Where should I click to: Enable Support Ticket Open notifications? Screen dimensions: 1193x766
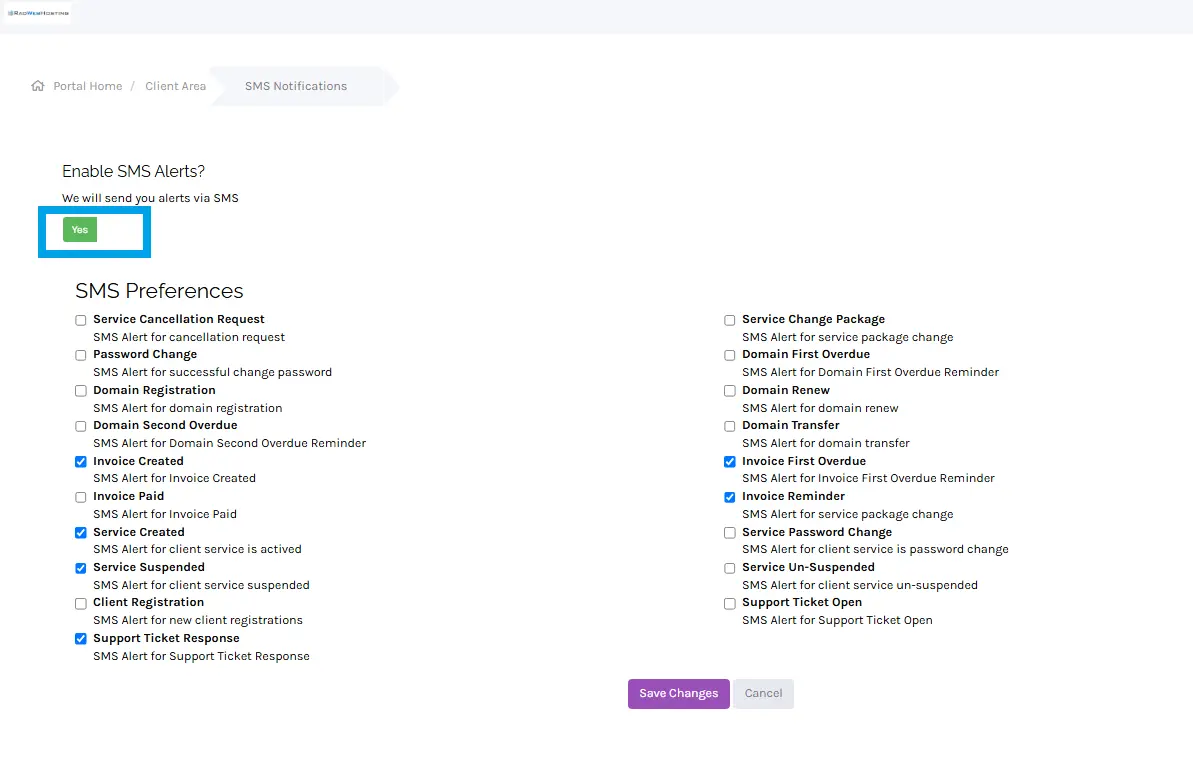pos(729,603)
